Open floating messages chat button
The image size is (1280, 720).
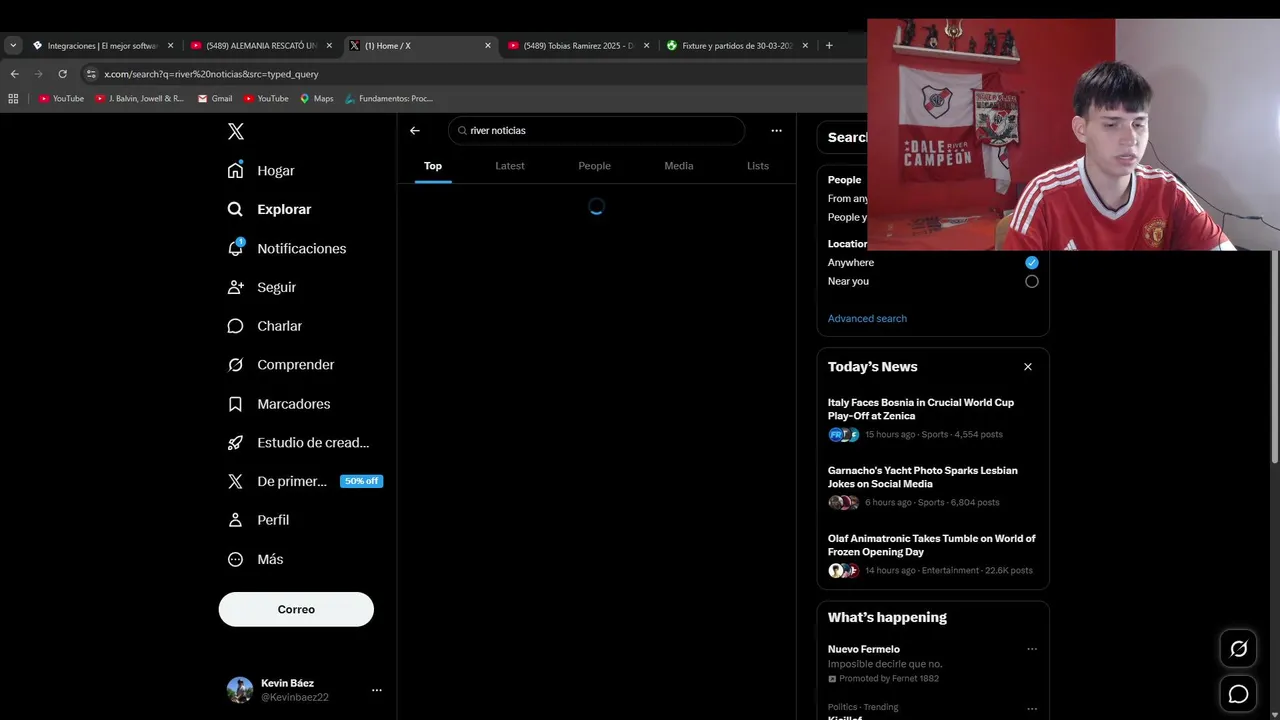click(x=1238, y=694)
